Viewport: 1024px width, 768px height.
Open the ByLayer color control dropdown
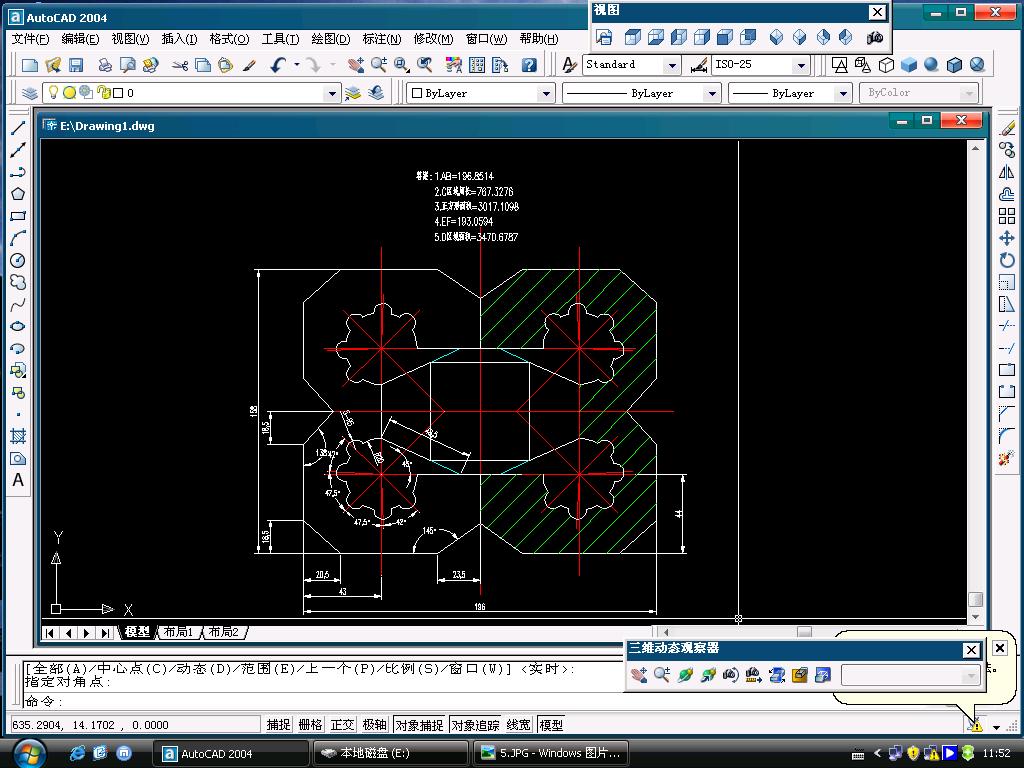546,93
